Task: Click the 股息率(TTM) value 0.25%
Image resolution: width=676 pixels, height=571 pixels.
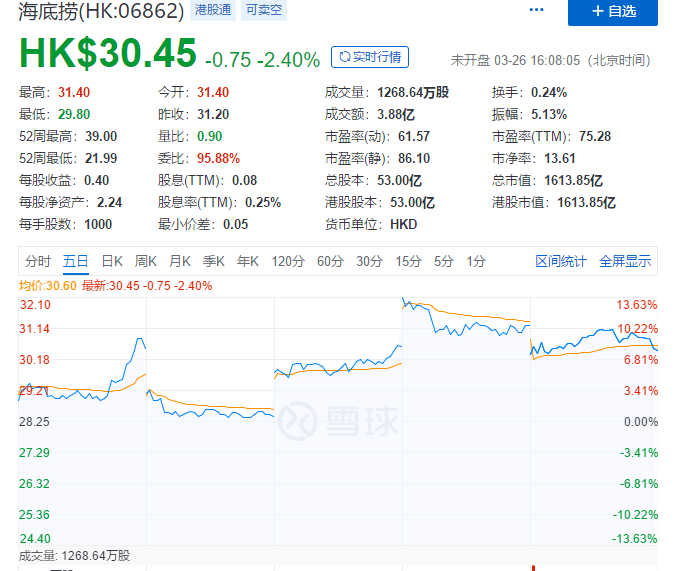Action: 263,202
